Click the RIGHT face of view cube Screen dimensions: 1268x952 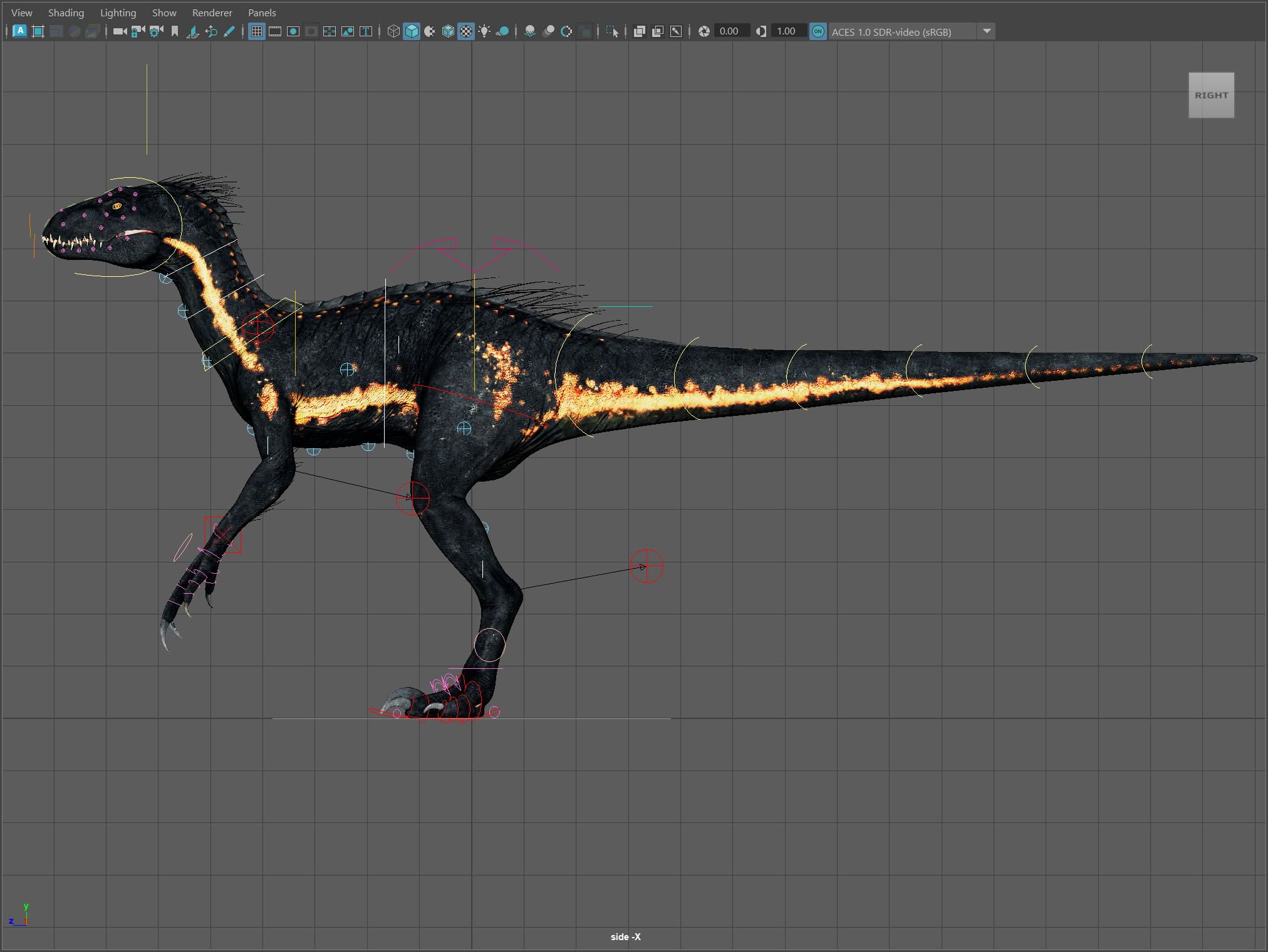(x=1211, y=95)
